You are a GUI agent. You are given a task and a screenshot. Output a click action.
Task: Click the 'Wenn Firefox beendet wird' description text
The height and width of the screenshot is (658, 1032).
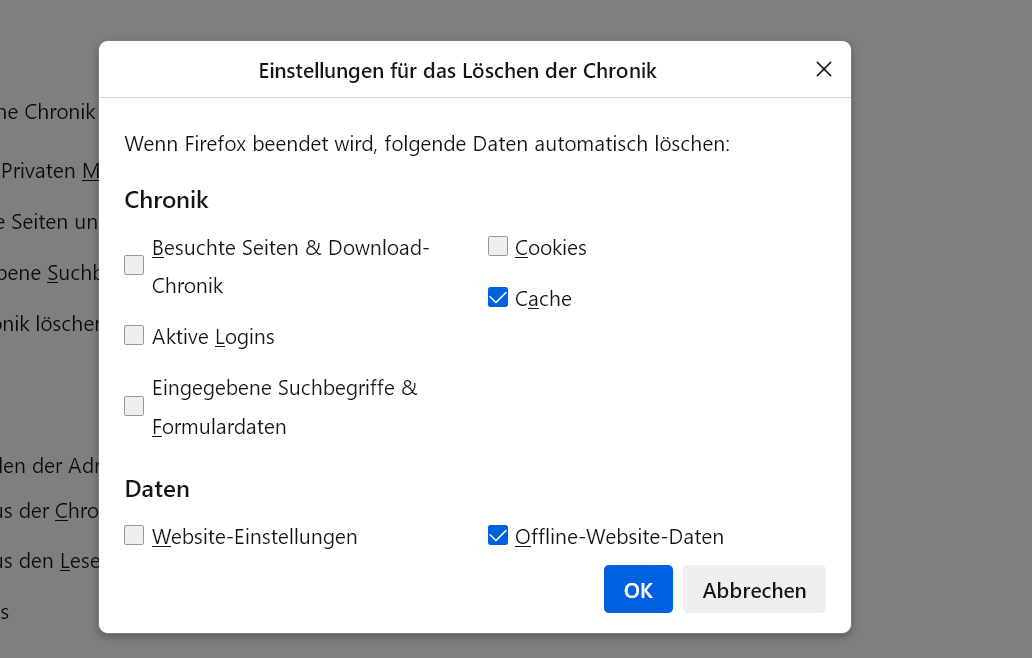click(x=427, y=144)
